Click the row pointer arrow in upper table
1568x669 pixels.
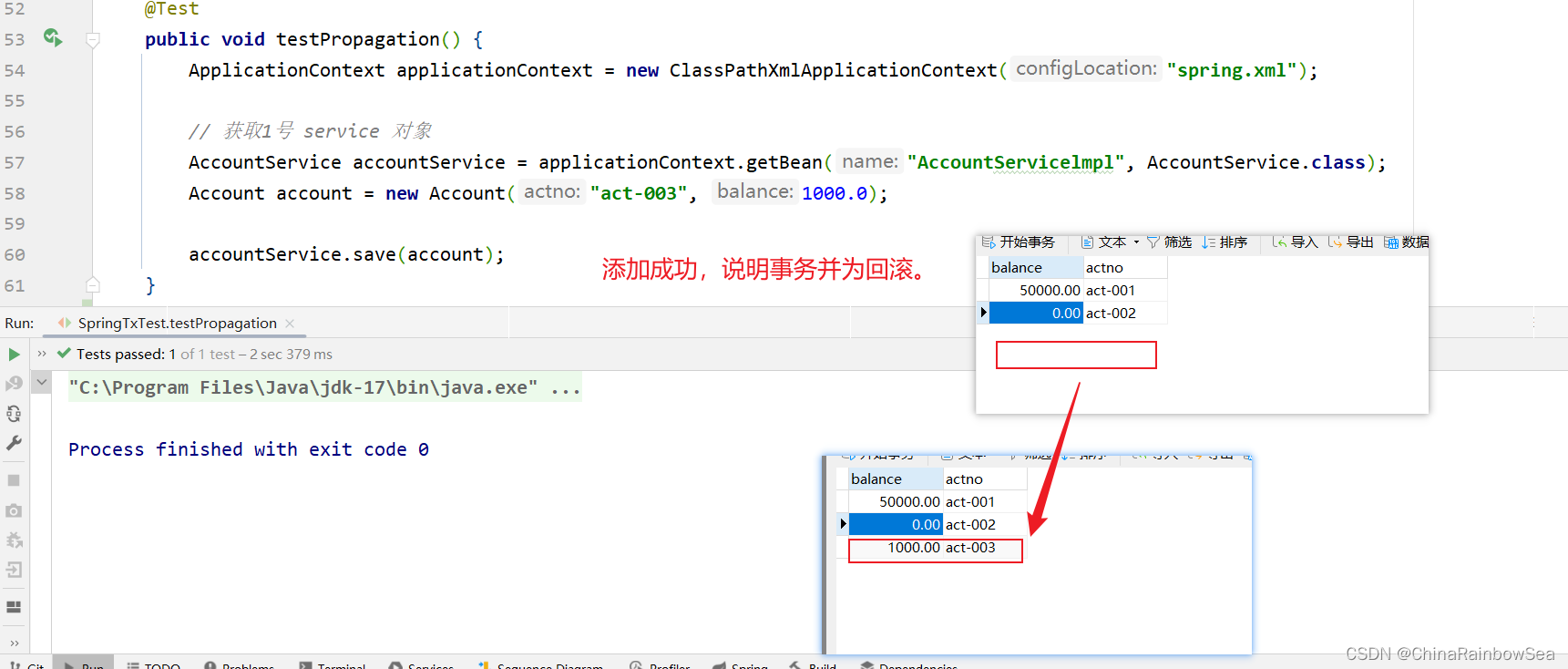983,313
